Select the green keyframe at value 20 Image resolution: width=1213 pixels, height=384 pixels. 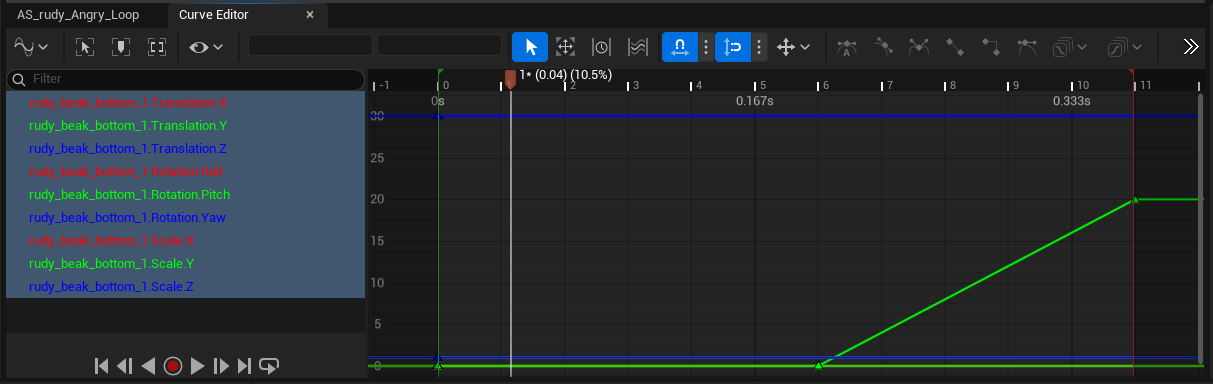pos(1134,200)
